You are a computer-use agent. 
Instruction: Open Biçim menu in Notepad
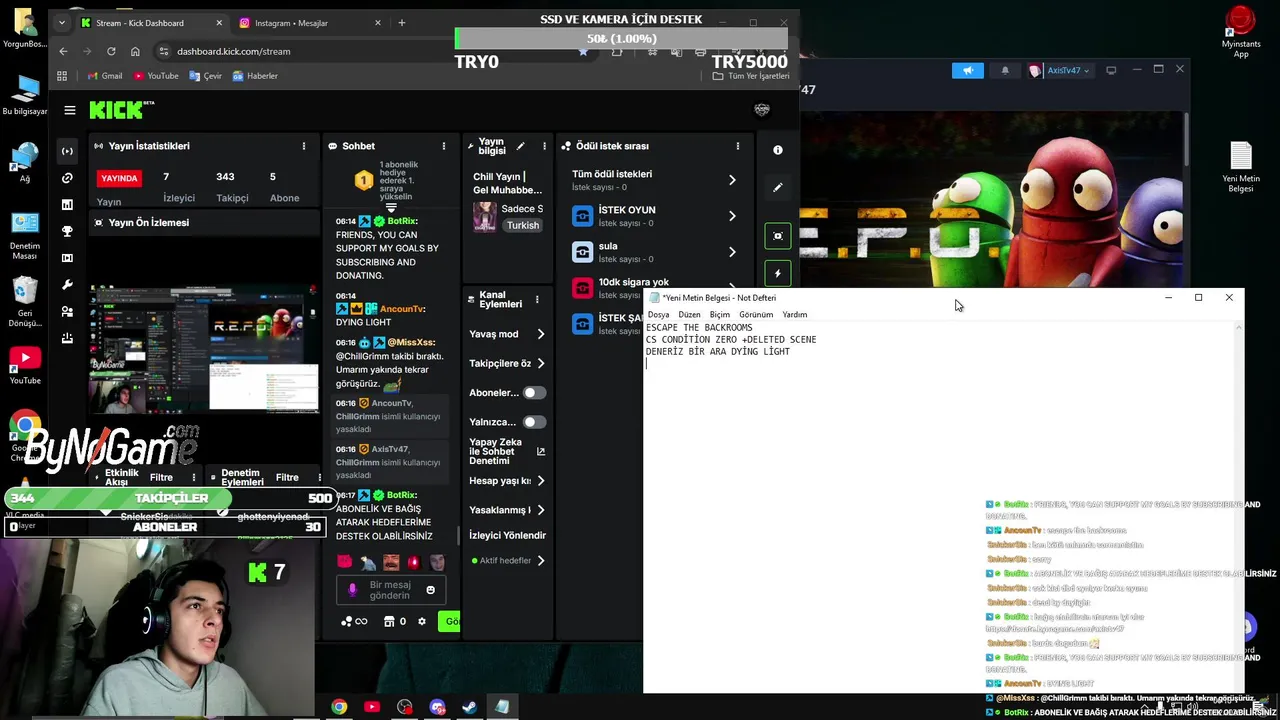tap(719, 314)
